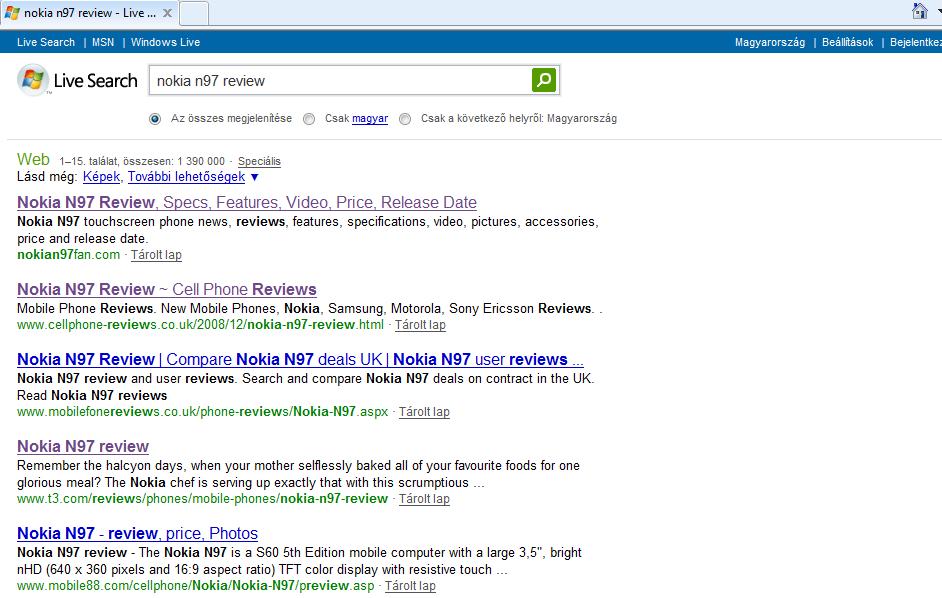Open the MSN top bar link
The height and width of the screenshot is (598, 942).
103,42
